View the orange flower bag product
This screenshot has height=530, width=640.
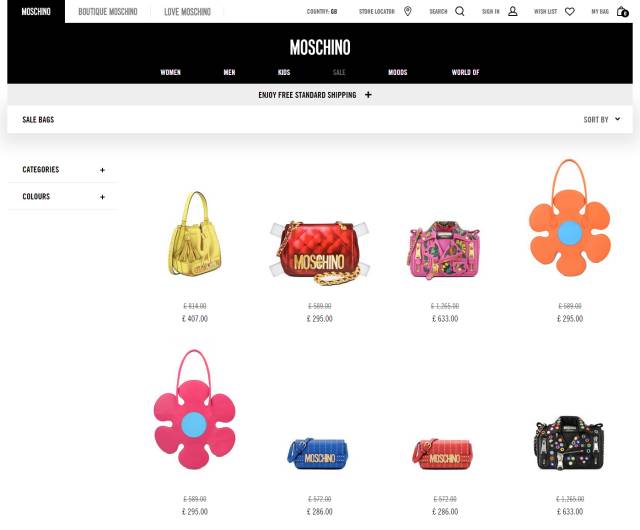coord(570,218)
